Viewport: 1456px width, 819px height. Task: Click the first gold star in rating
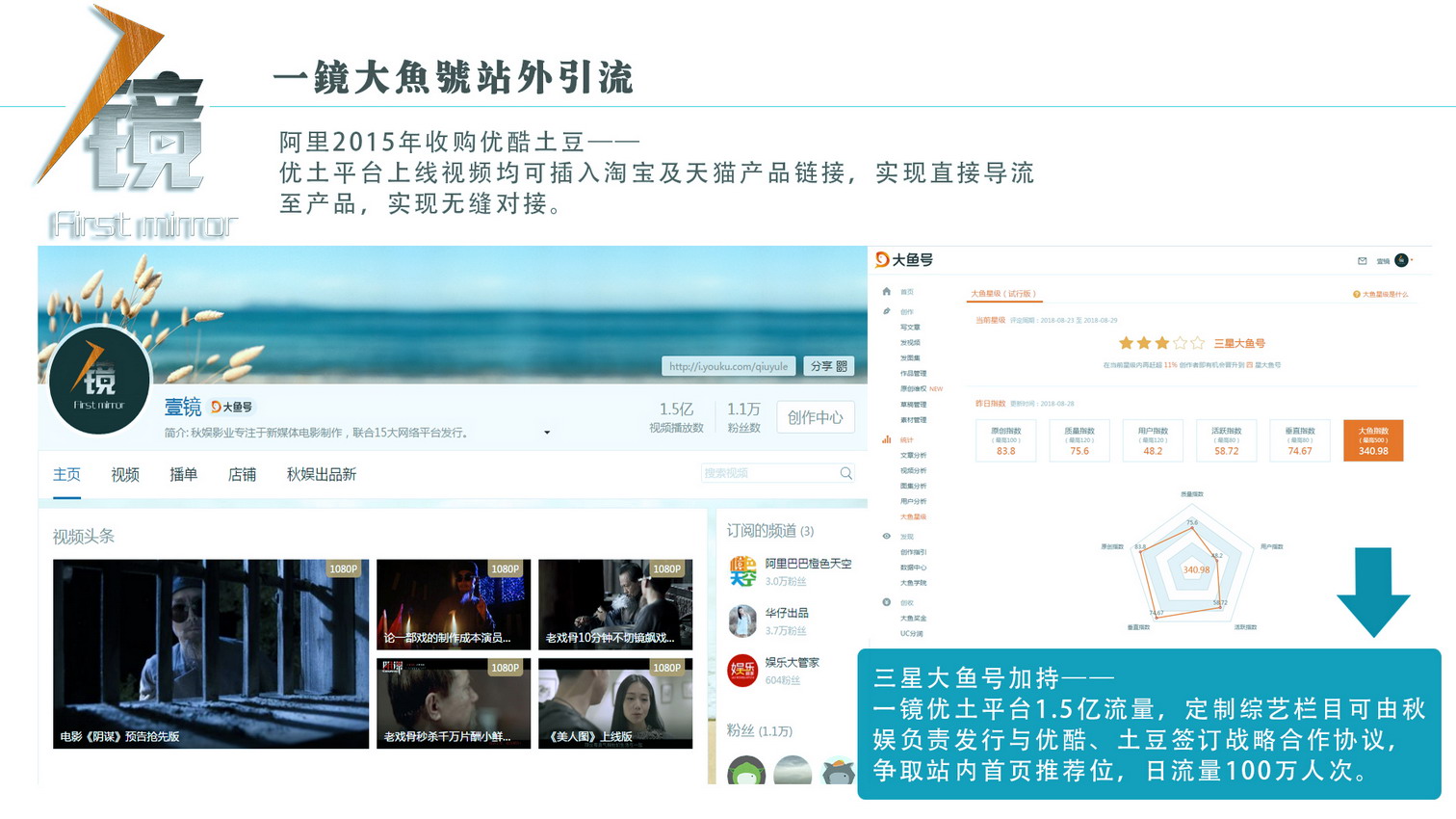(1126, 343)
